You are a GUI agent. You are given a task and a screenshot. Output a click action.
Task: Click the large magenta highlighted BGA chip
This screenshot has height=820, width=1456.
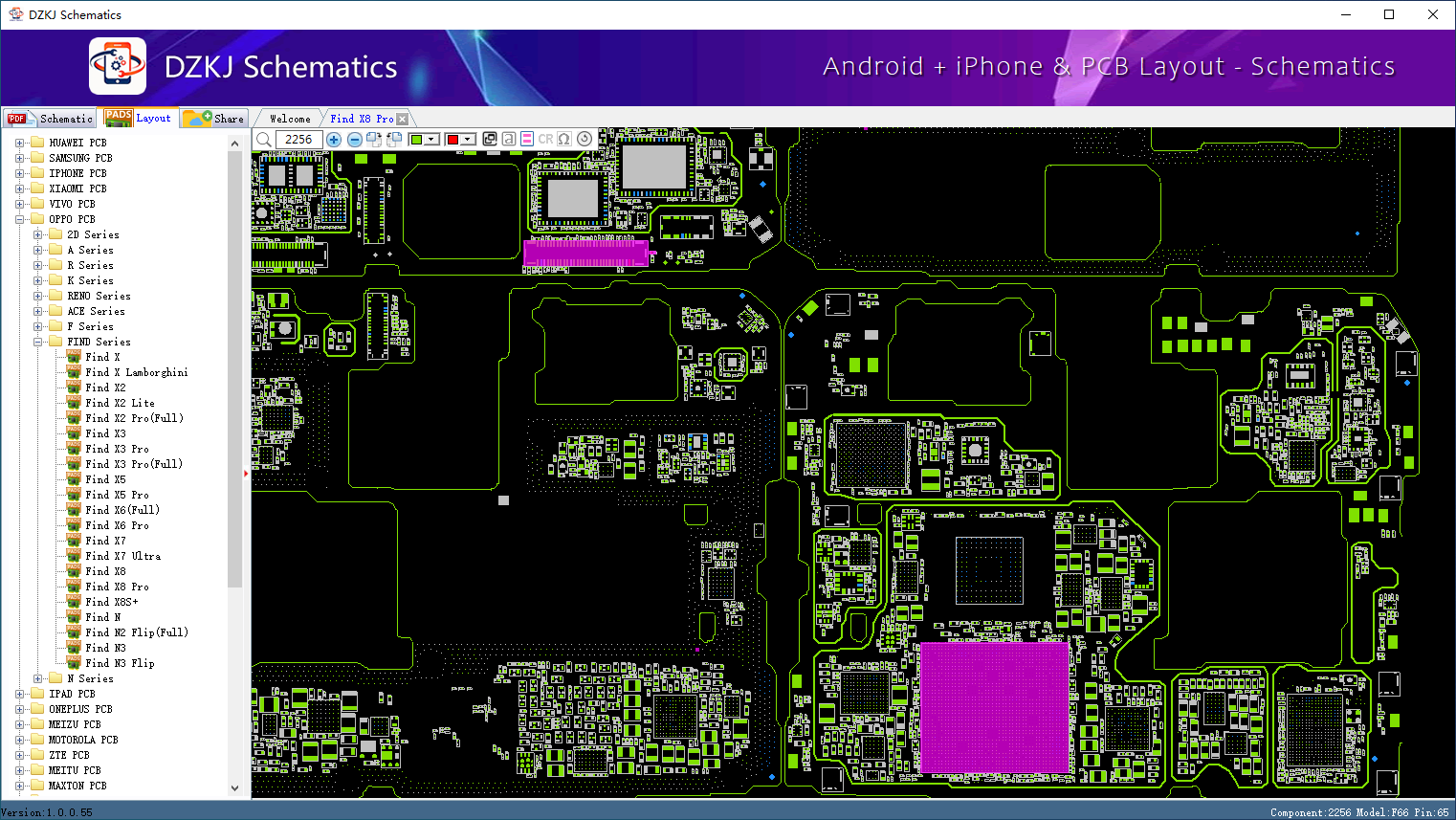pos(994,707)
